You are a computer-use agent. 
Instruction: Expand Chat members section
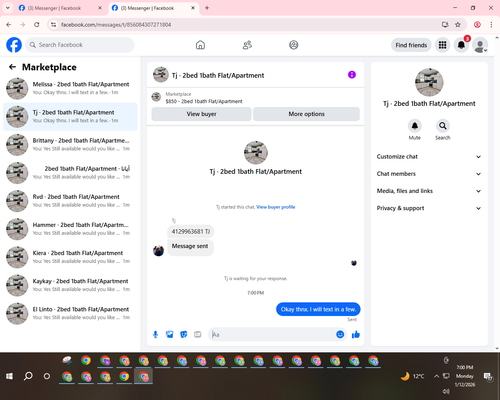pos(429,174)
